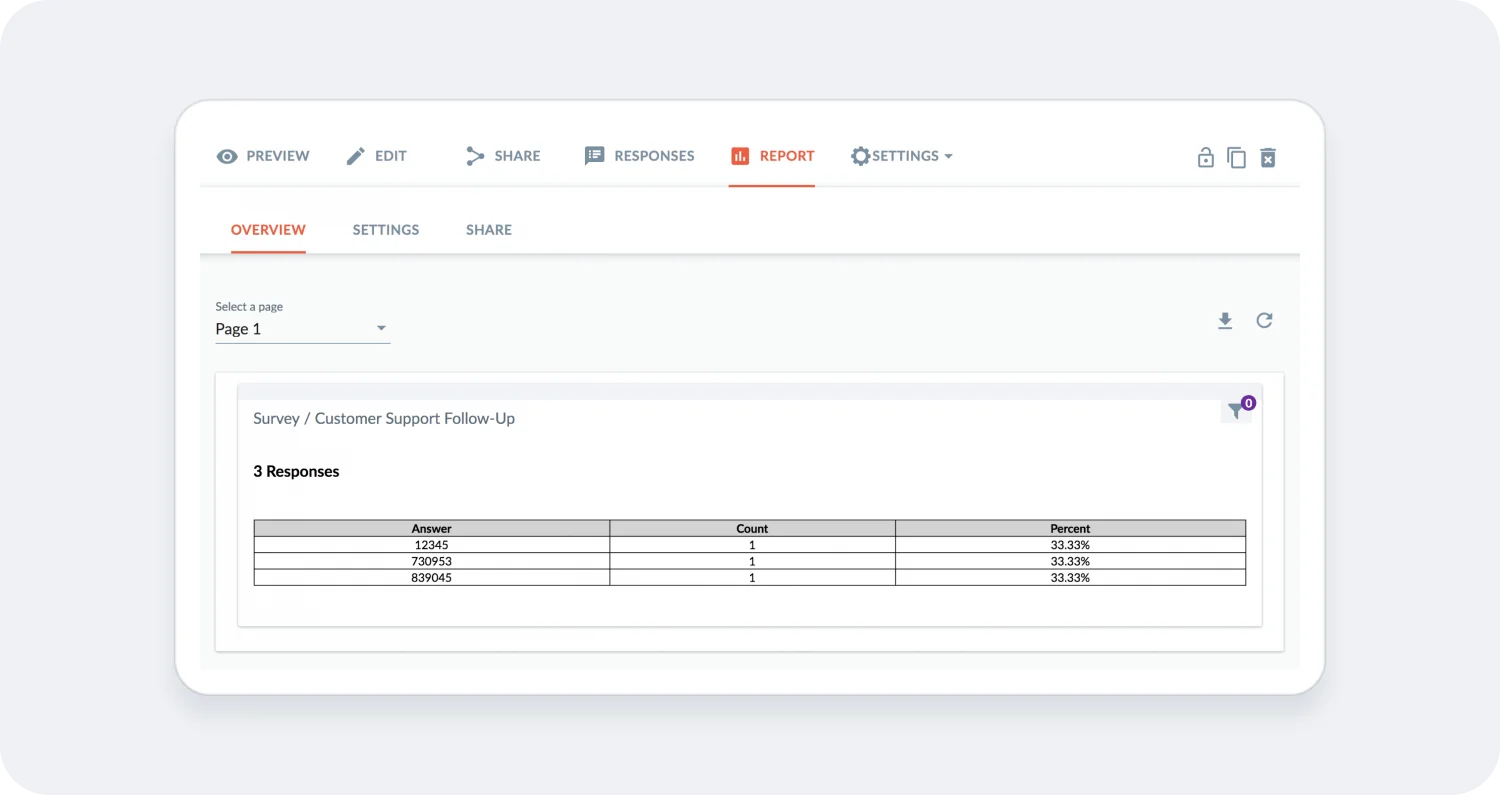
Task: Click the Count column header
Action: click(x=752, y=528)
